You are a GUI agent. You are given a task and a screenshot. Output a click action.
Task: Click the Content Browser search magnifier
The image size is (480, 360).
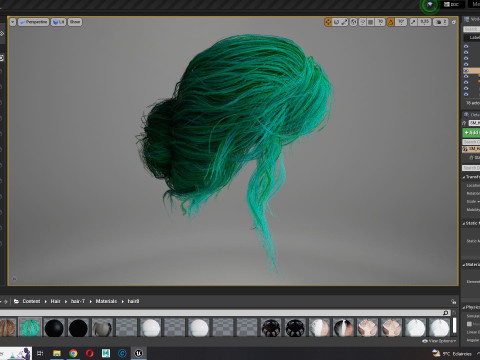[x=446, y=313]
